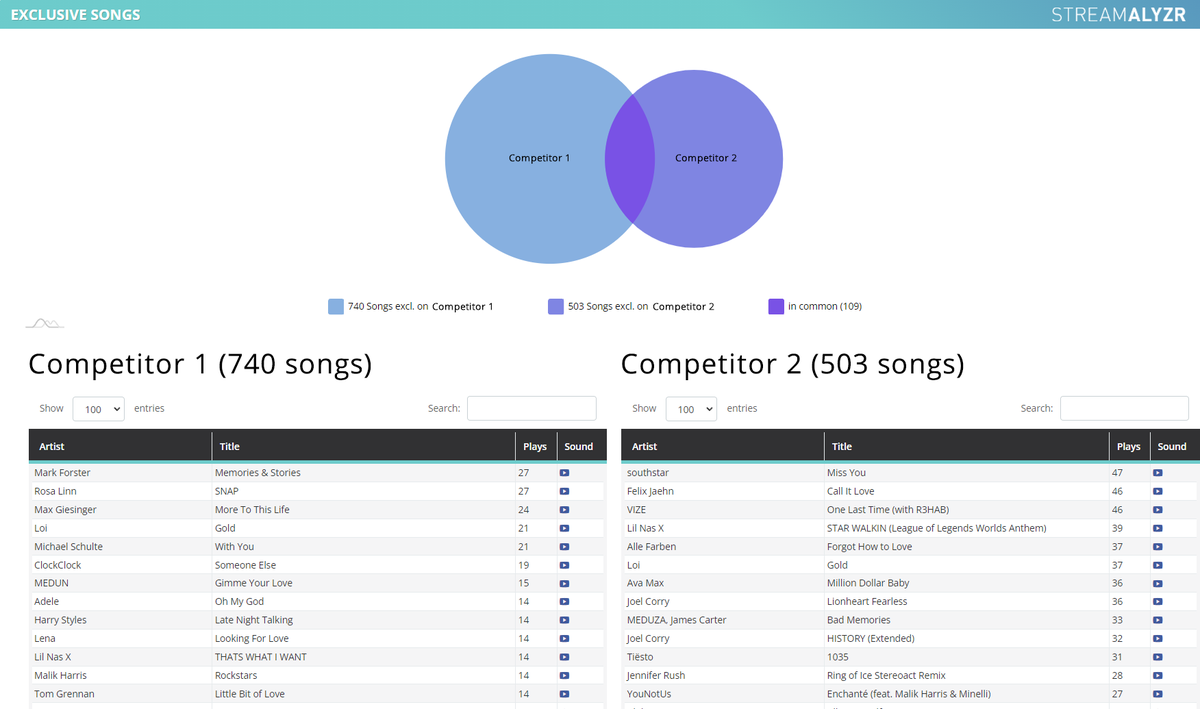Open Competitor 1 entries count dropdown
The width and height of the screenshot is (1200, 709).
point(98,409)
